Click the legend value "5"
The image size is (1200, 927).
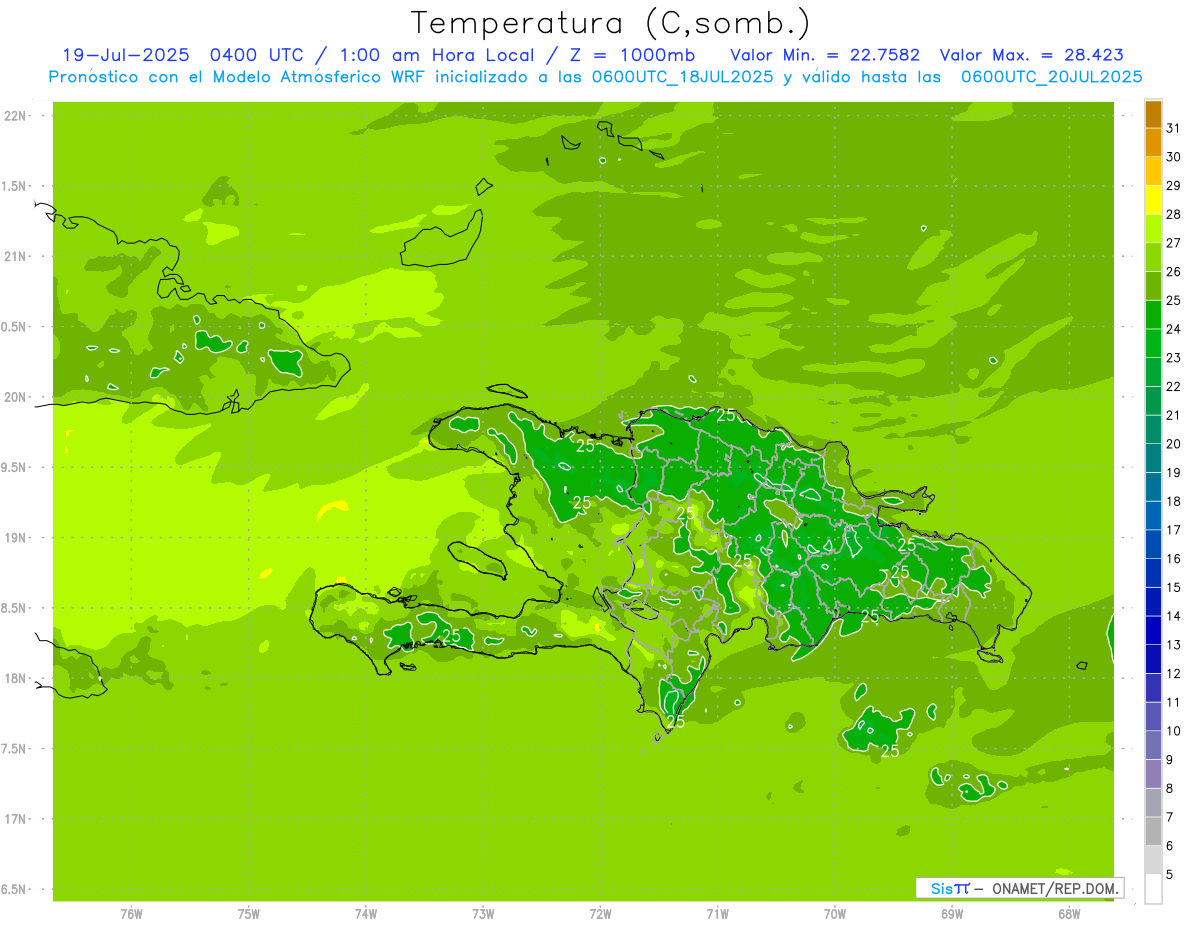(1170, 874)
